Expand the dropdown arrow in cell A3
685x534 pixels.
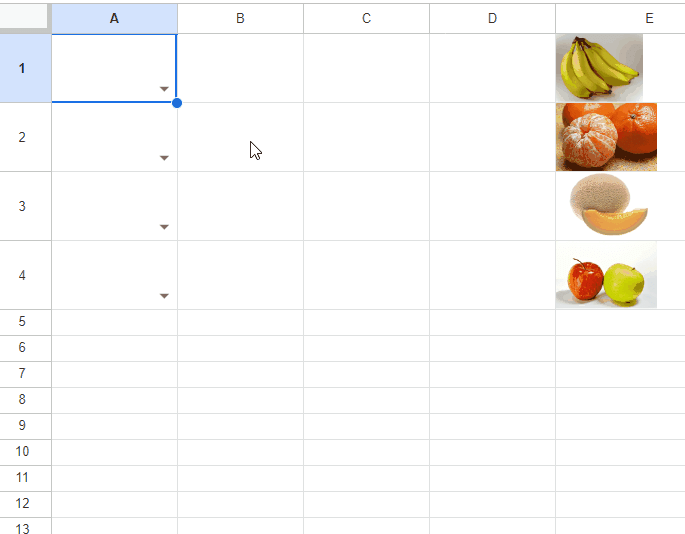pos(164,227)
